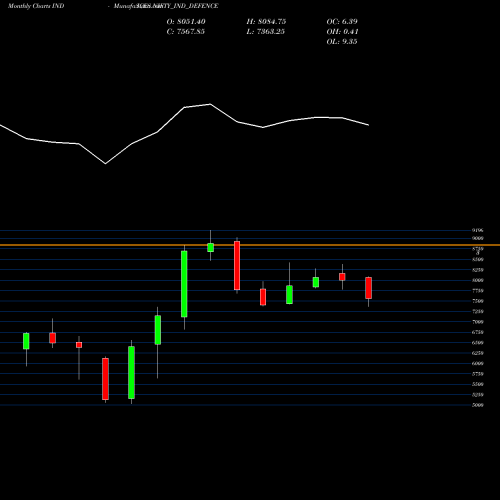Click the 8000 price axis label
This screenshot has height=500, width=500.
click(478, 280)
